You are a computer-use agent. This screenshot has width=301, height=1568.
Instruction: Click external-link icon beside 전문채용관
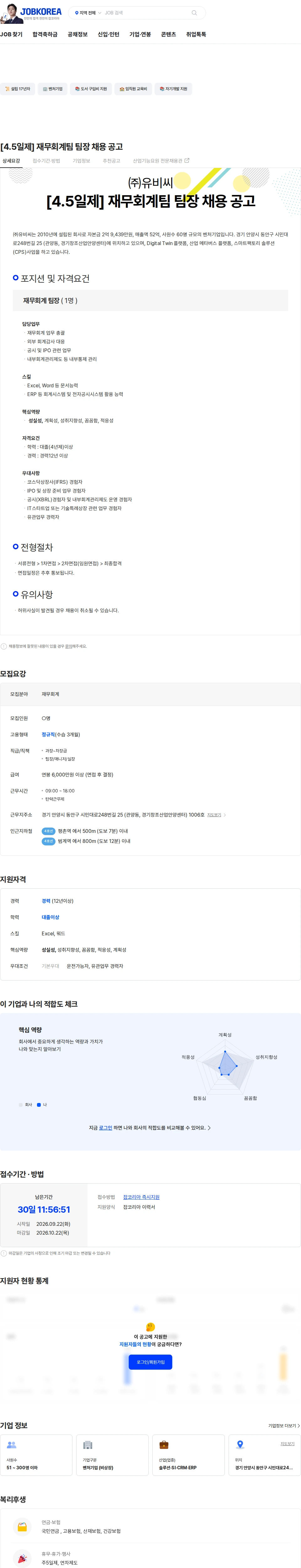pyautogui.click(x=187, y=161)
